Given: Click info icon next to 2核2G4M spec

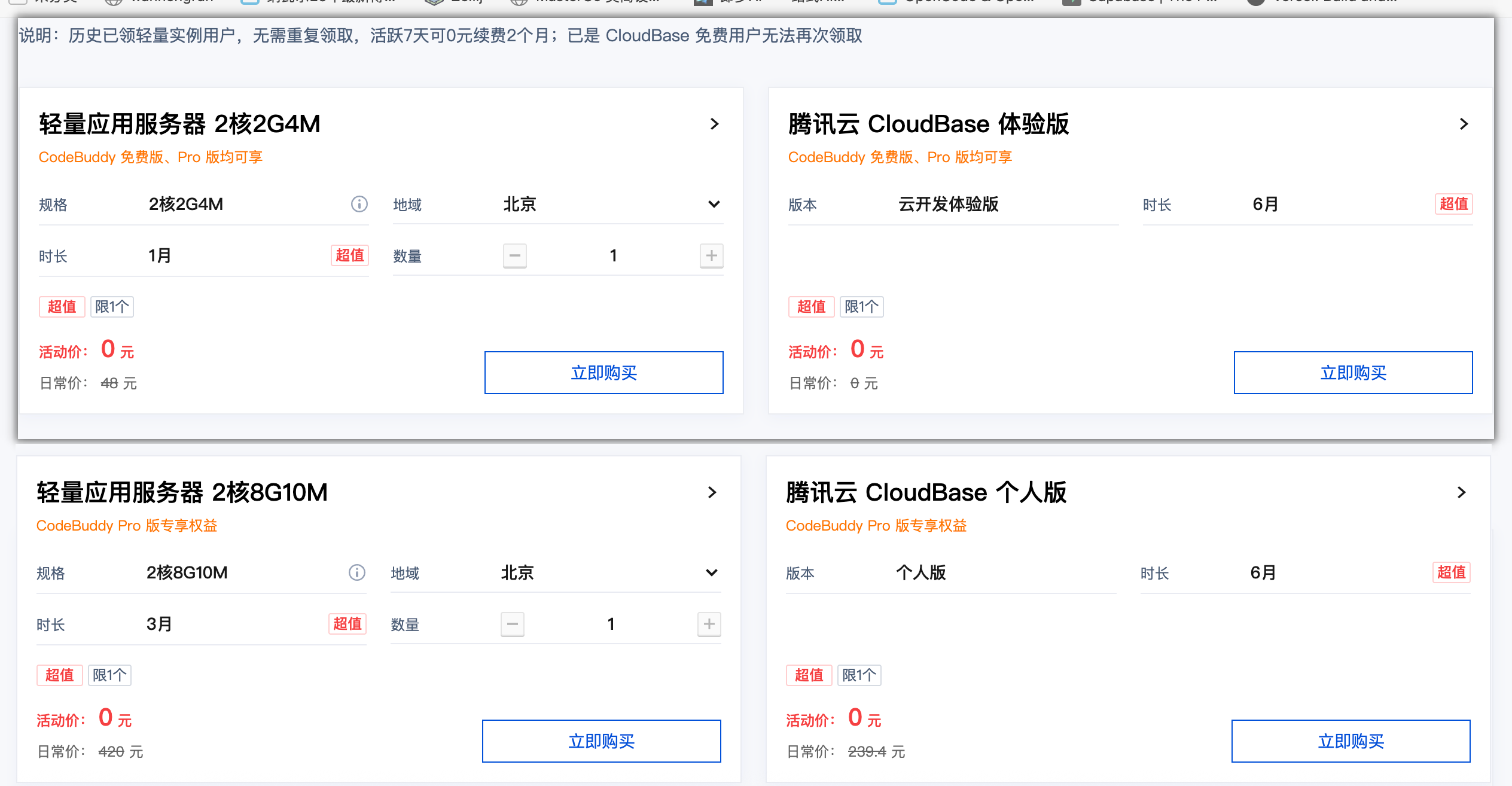Looking at the screenshot, I should pyautogui.click(x=359, y=204).
